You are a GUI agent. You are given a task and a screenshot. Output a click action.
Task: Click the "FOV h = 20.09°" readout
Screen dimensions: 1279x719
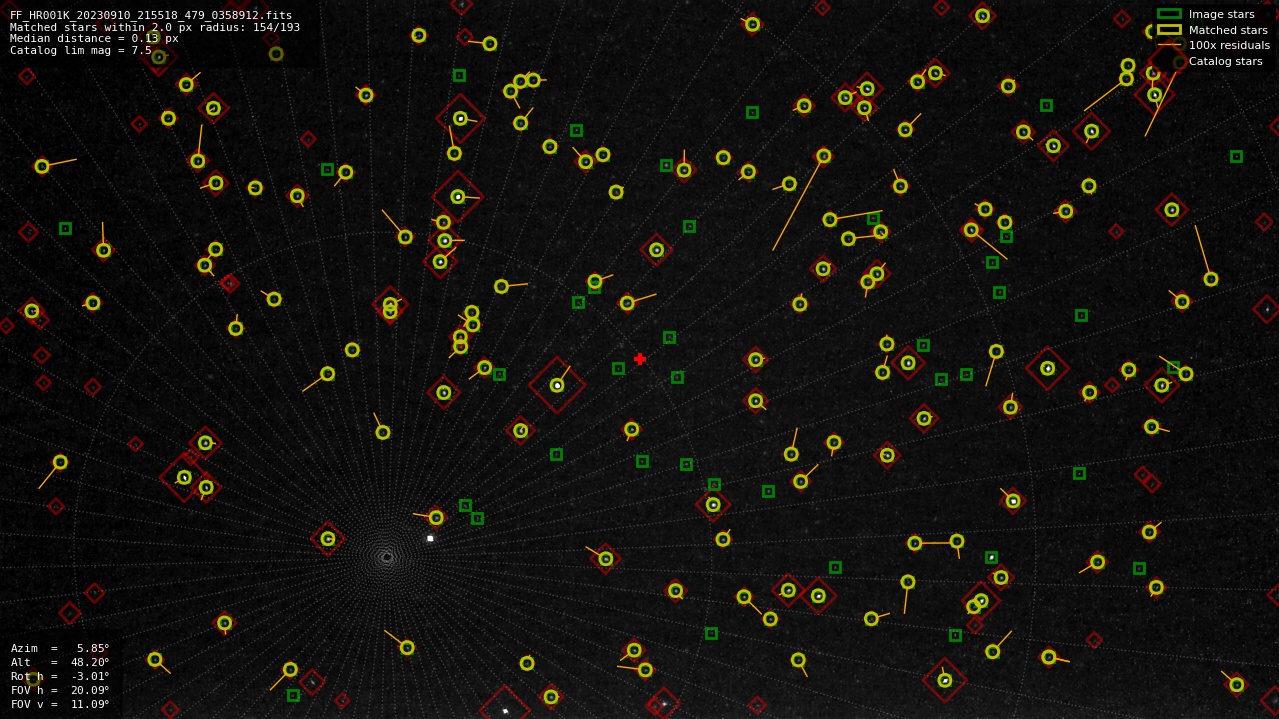coord(60,690)
